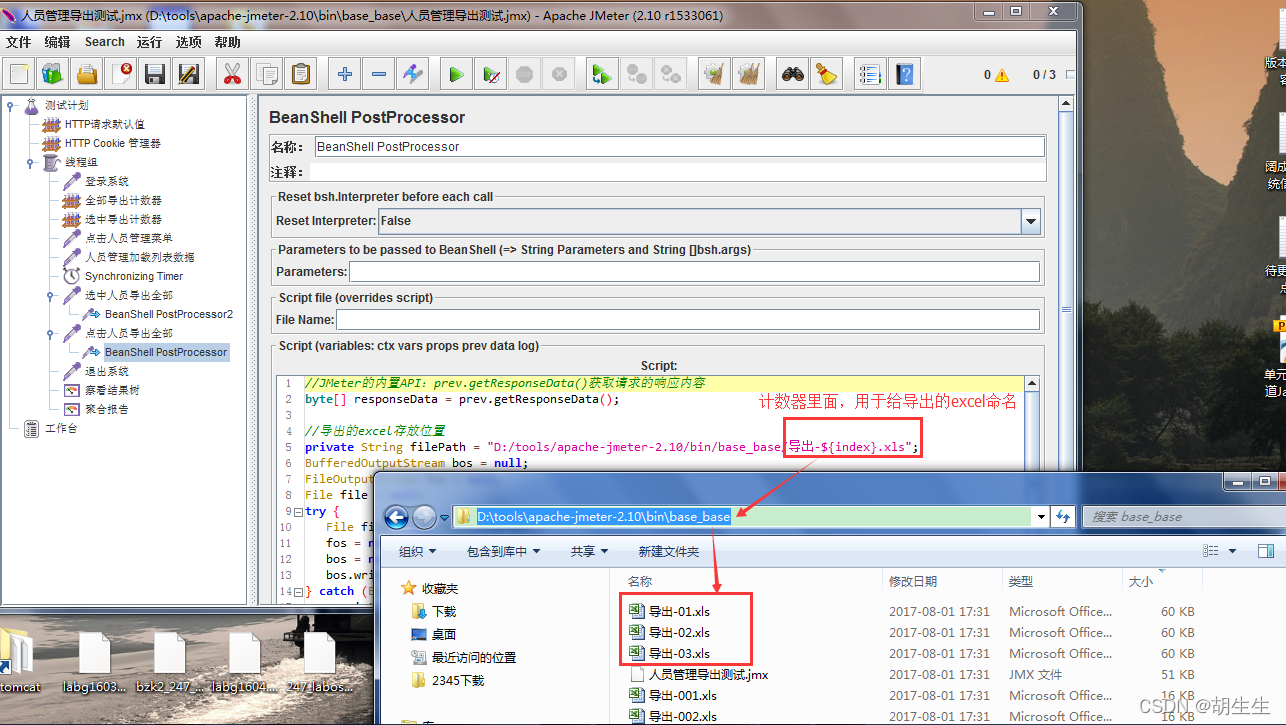Open the Templates toolbar icon
Screen dimensions: 1286x725
click(54, 74)
